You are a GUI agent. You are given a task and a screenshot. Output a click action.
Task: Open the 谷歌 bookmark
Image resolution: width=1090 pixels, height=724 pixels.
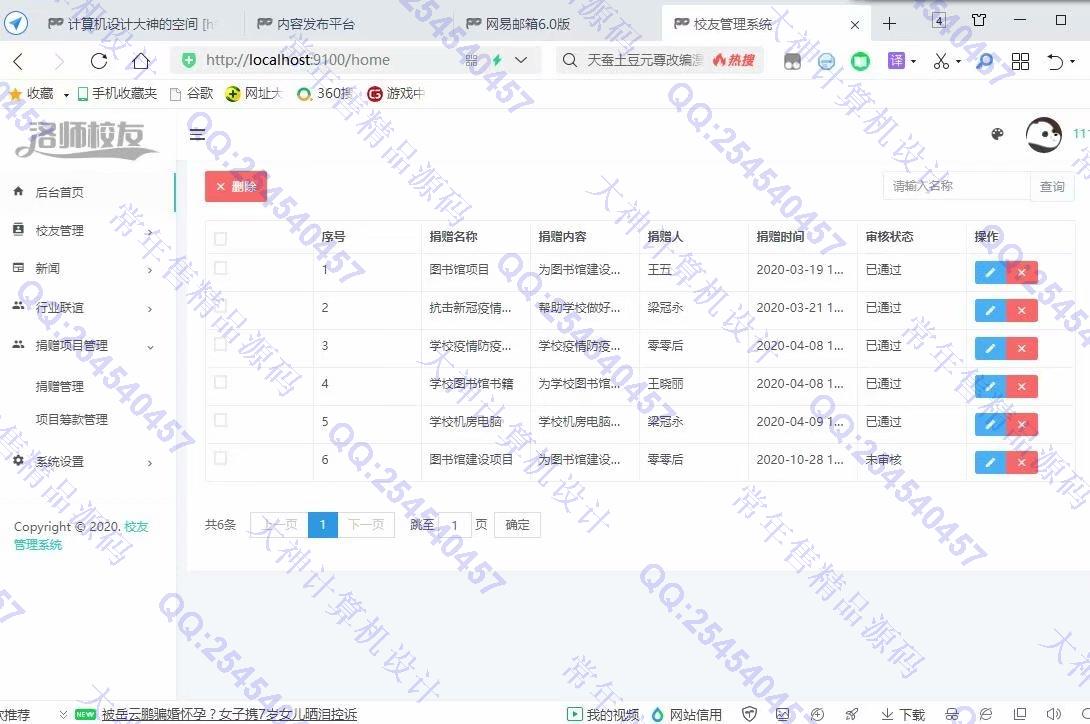192,93
